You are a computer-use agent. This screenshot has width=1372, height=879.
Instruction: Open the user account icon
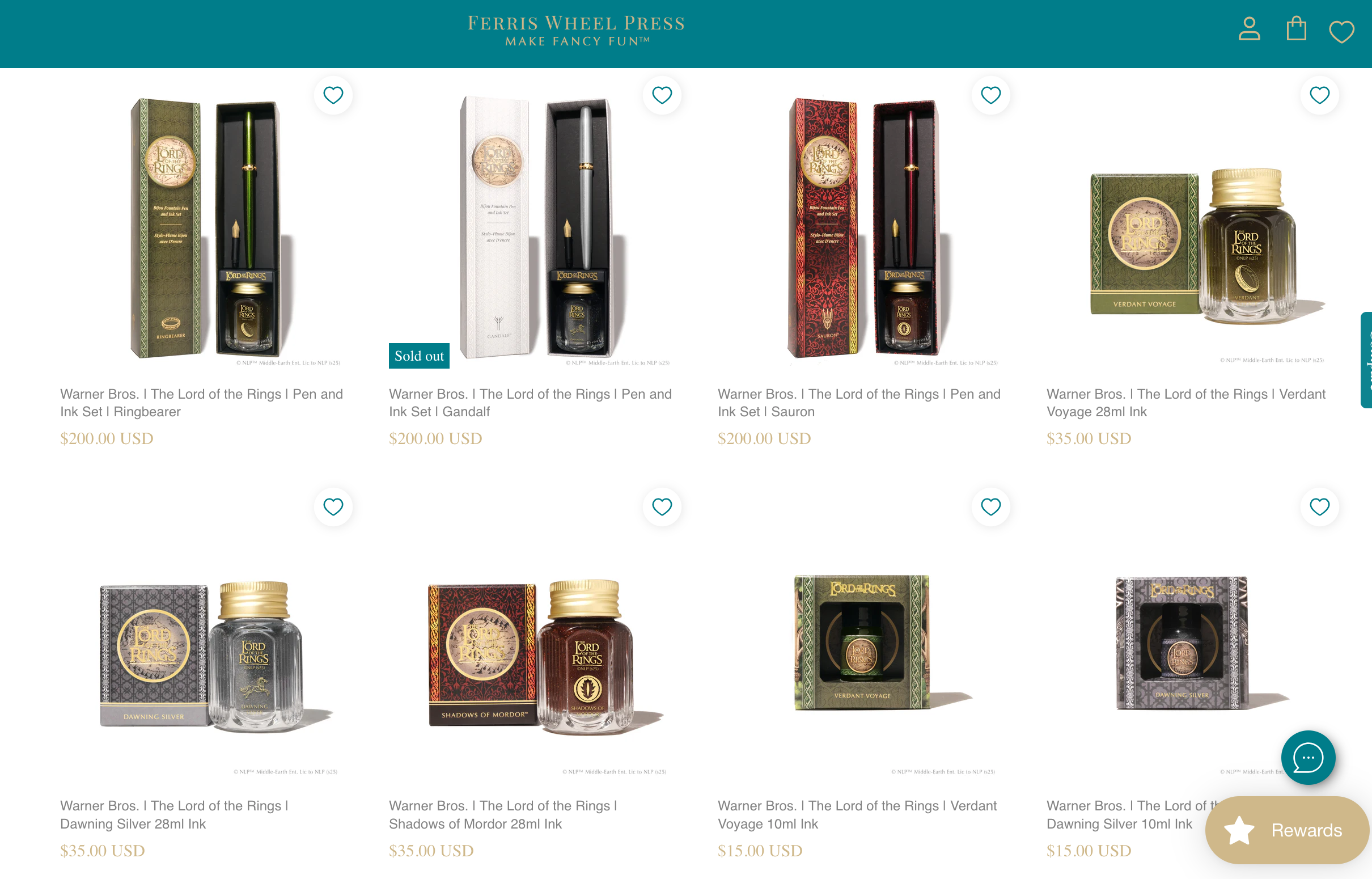click(x=1249, y=28)
